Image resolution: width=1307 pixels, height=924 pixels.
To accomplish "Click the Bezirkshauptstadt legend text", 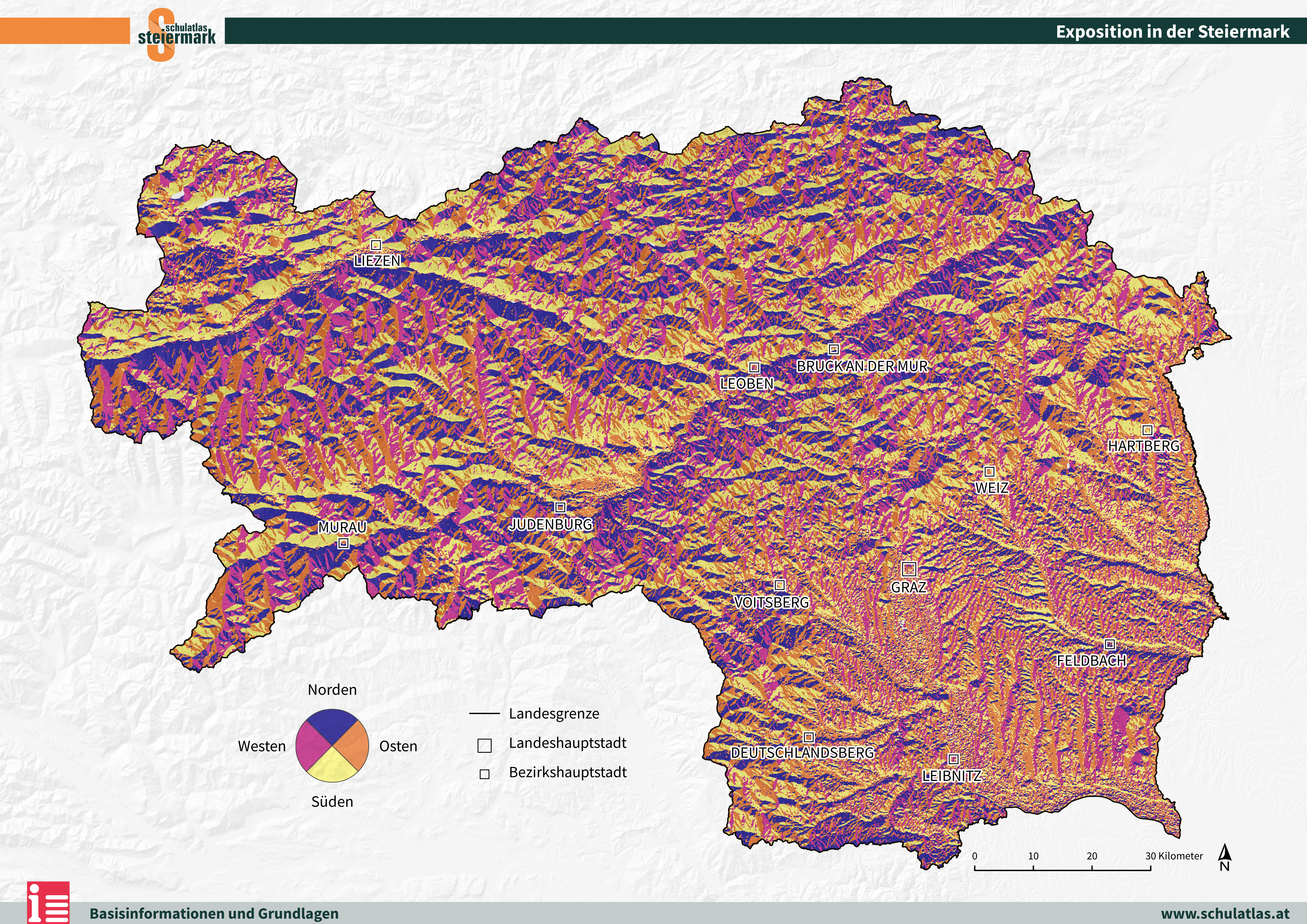I will pos(568,773).
